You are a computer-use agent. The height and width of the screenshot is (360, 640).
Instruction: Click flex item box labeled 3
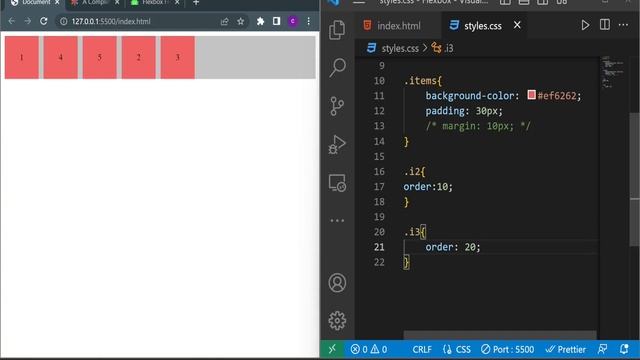coord(178,57)
